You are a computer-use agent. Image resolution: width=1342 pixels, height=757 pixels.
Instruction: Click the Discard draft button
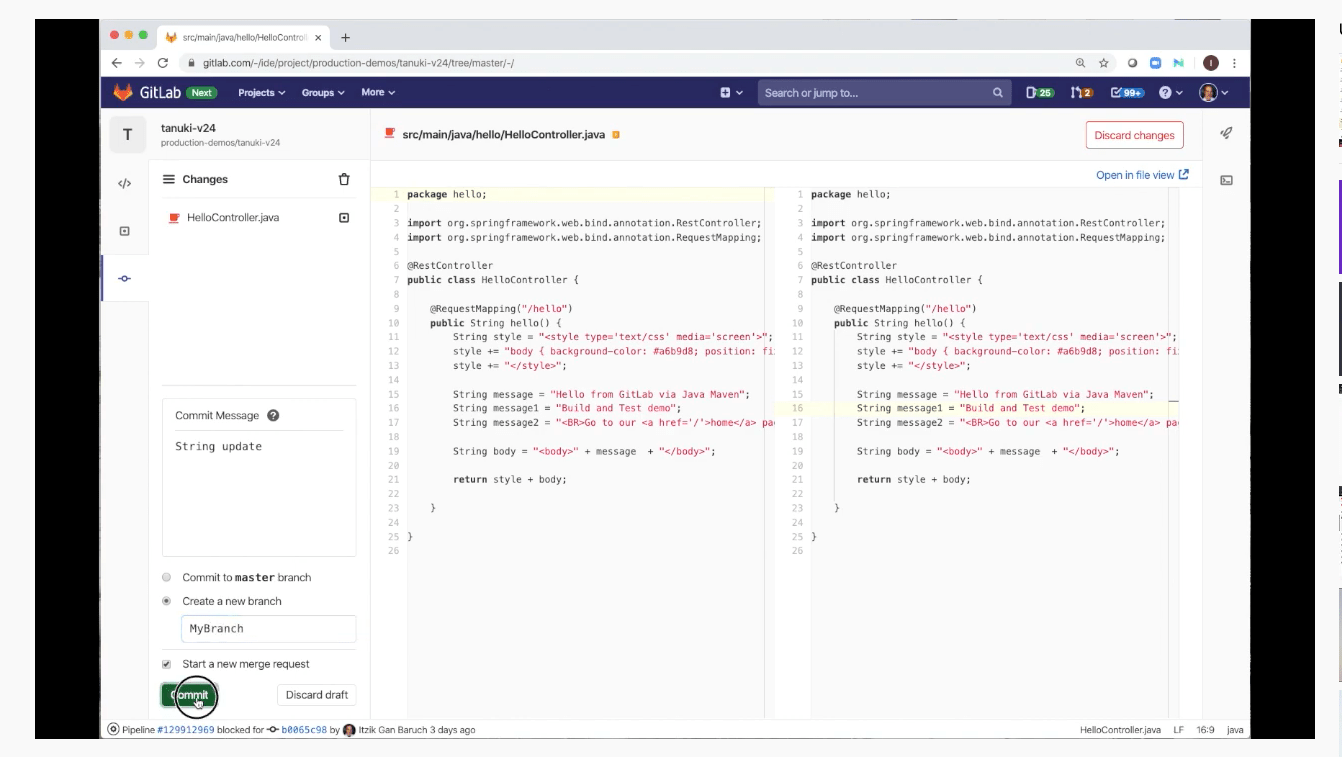click(x=316, y=695)
